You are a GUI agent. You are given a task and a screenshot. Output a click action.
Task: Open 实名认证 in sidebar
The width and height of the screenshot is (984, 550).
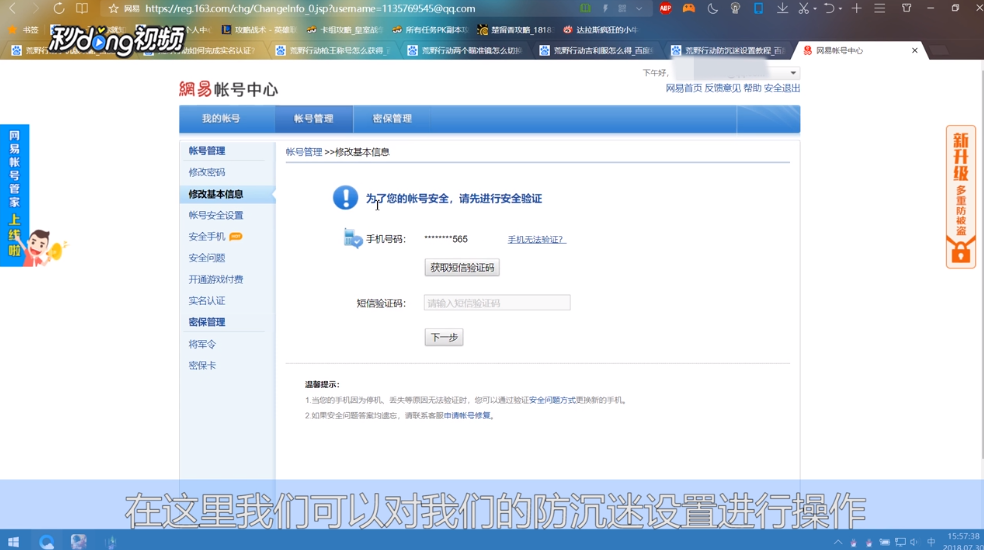tap(207, 301)
